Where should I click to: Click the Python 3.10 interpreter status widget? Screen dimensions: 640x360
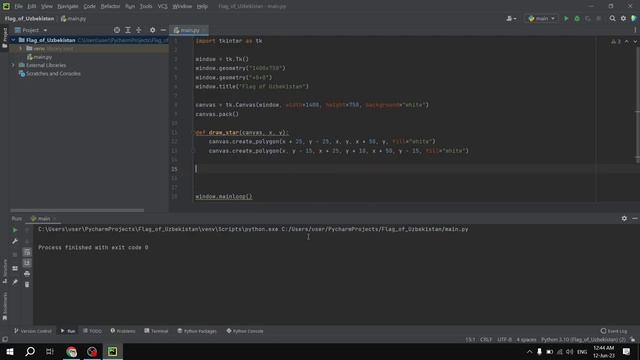(x=583, y=340)
